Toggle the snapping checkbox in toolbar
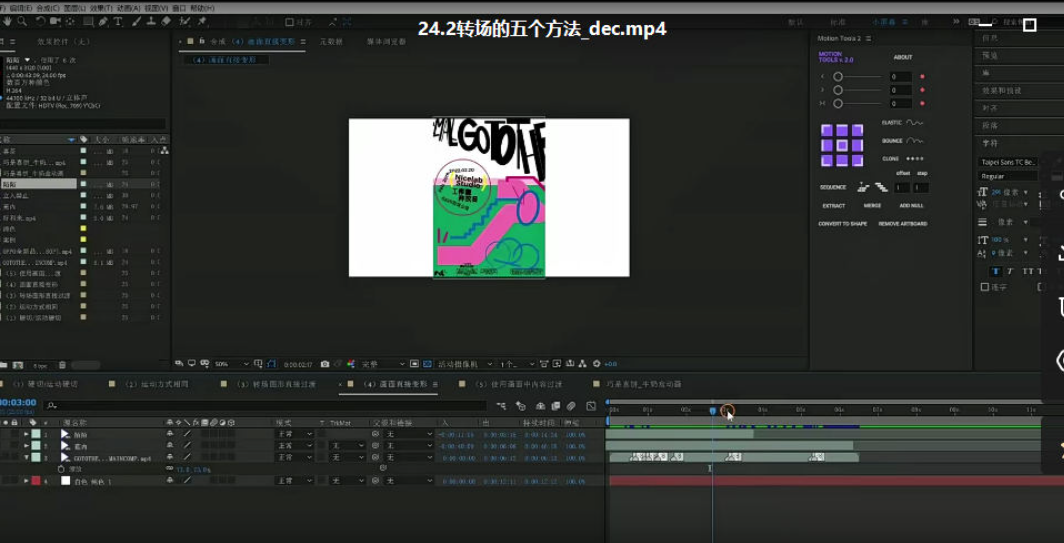 click(288, 22)
